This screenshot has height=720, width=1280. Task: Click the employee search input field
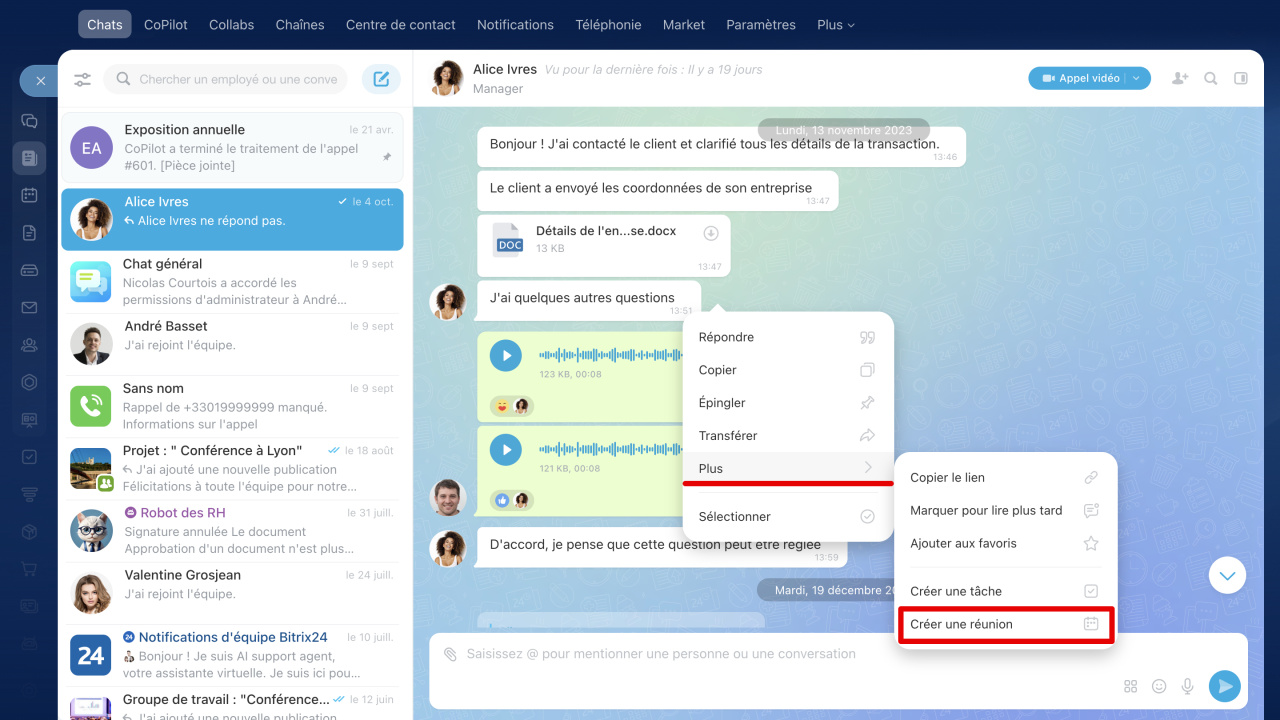238,79
